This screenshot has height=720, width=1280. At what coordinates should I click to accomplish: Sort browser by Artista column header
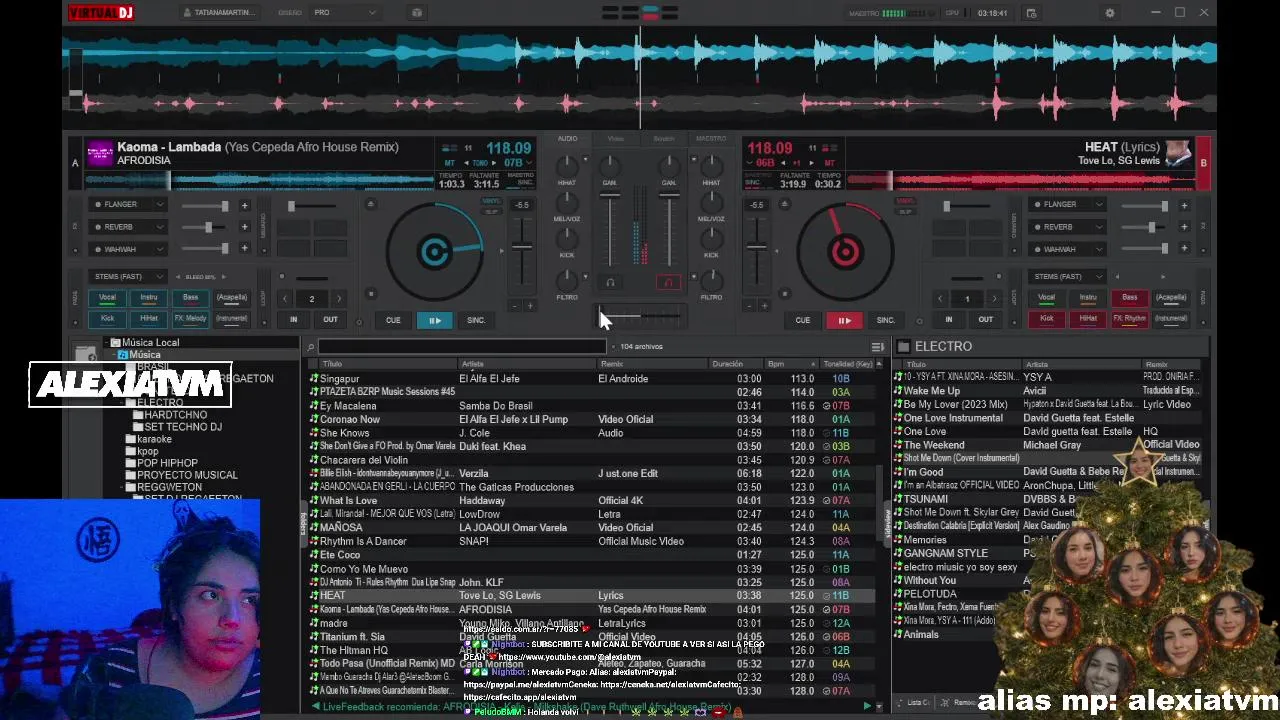[527, 364]
